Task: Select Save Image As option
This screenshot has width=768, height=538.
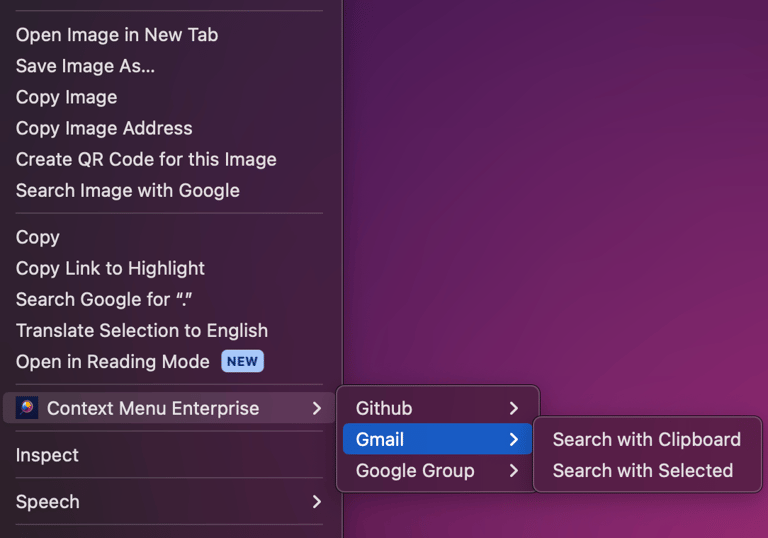Action: (x=85, y=66)
